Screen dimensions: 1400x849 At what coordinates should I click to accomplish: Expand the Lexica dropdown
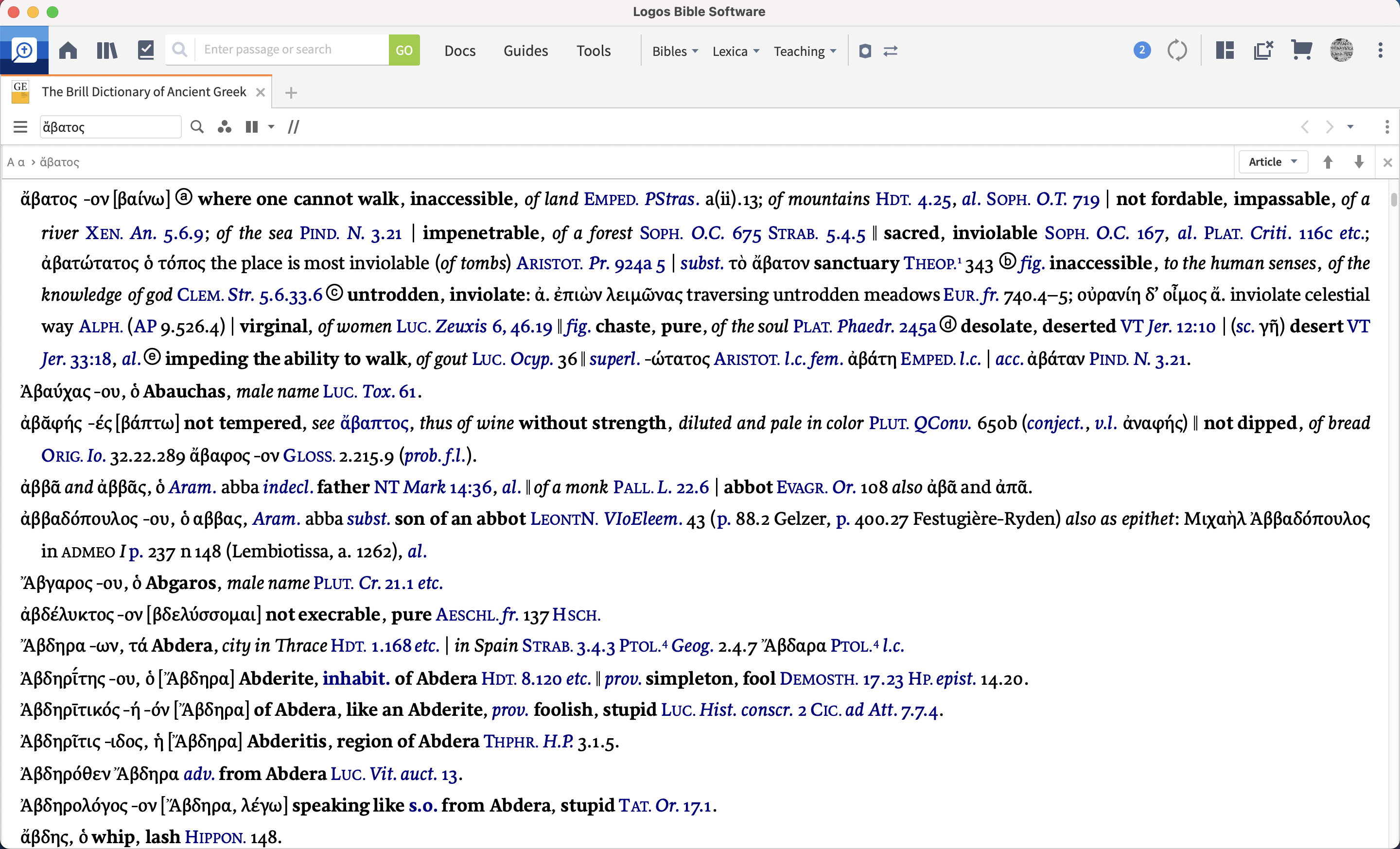(x=735, y=51)
